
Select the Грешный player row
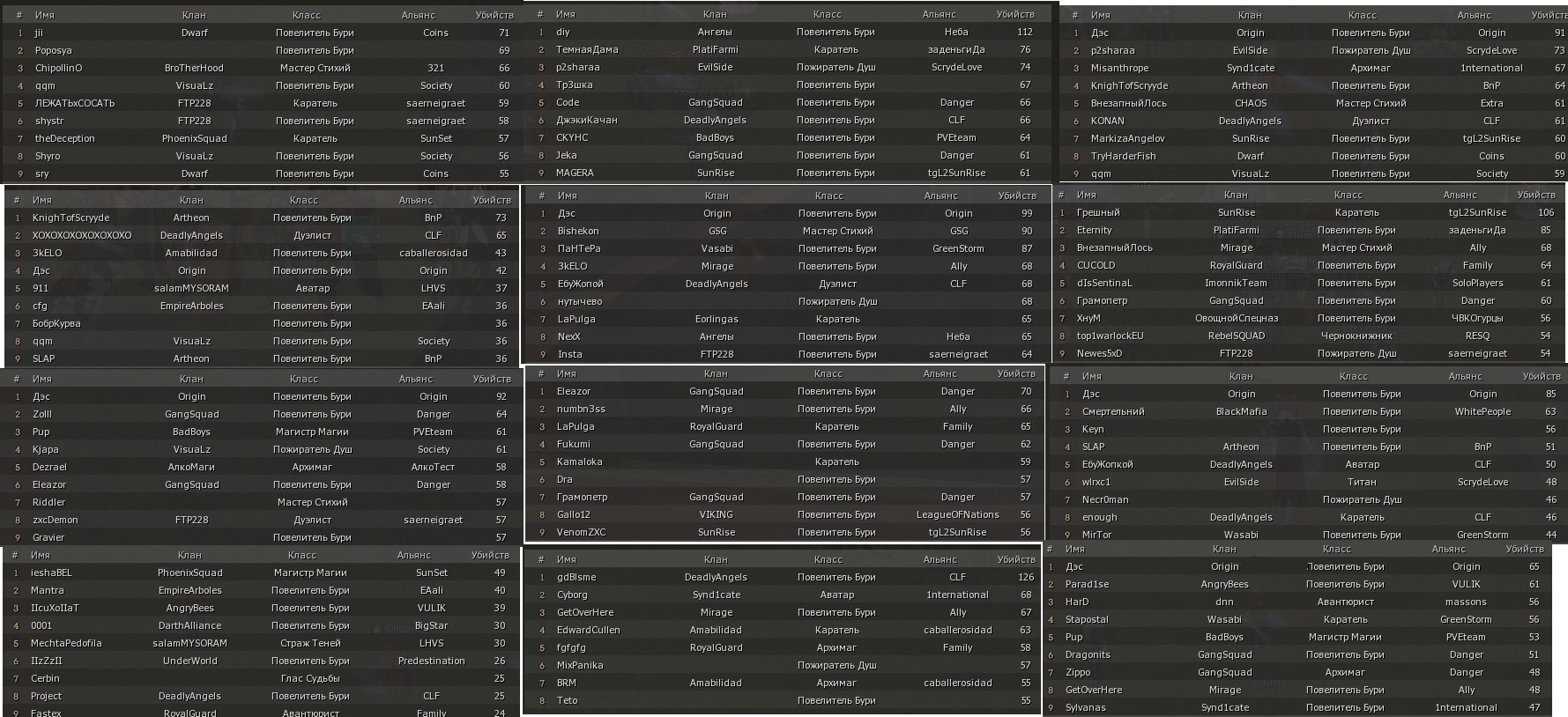1308,212
